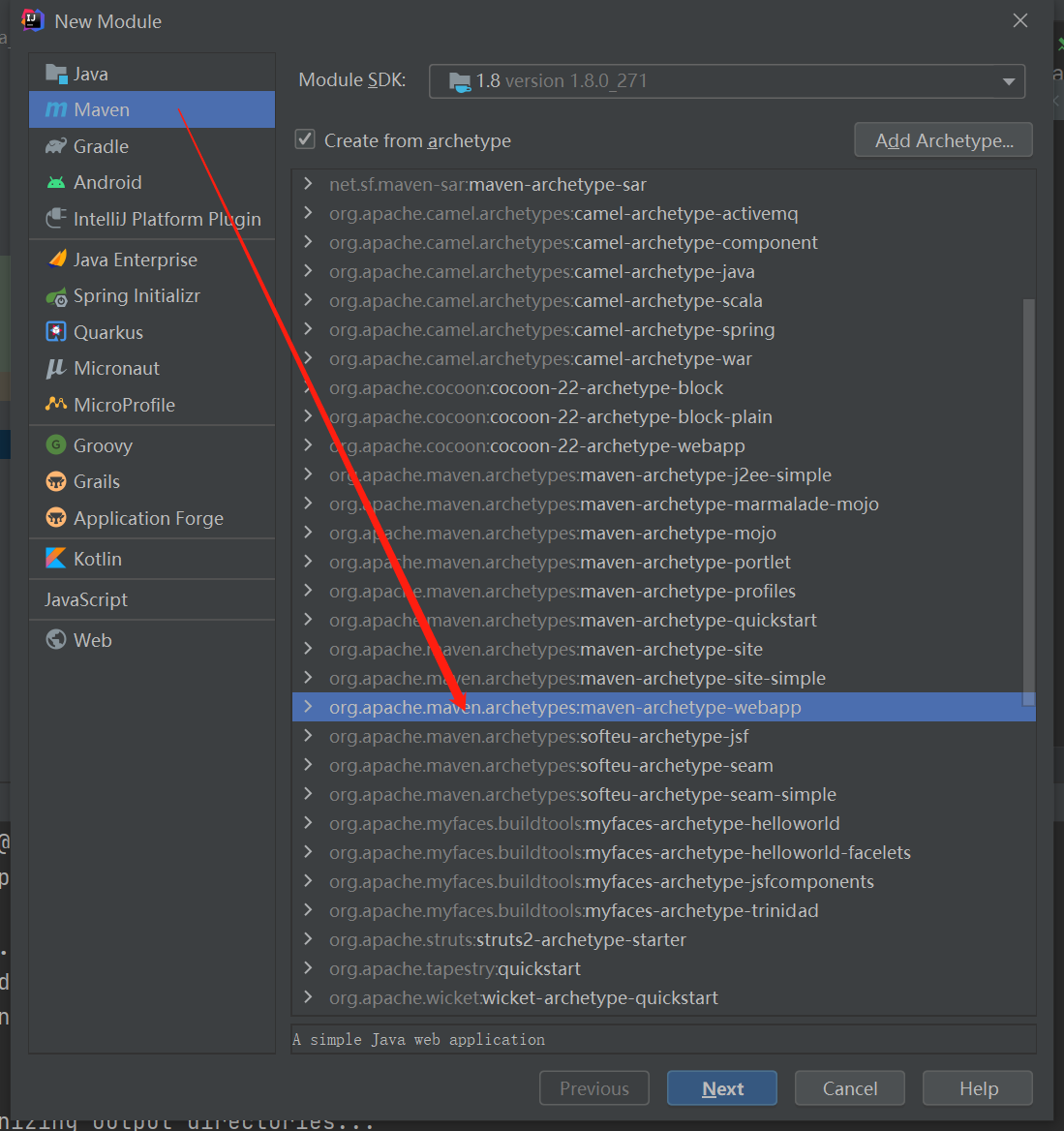Click the Application Forge icon

[55, 518]
